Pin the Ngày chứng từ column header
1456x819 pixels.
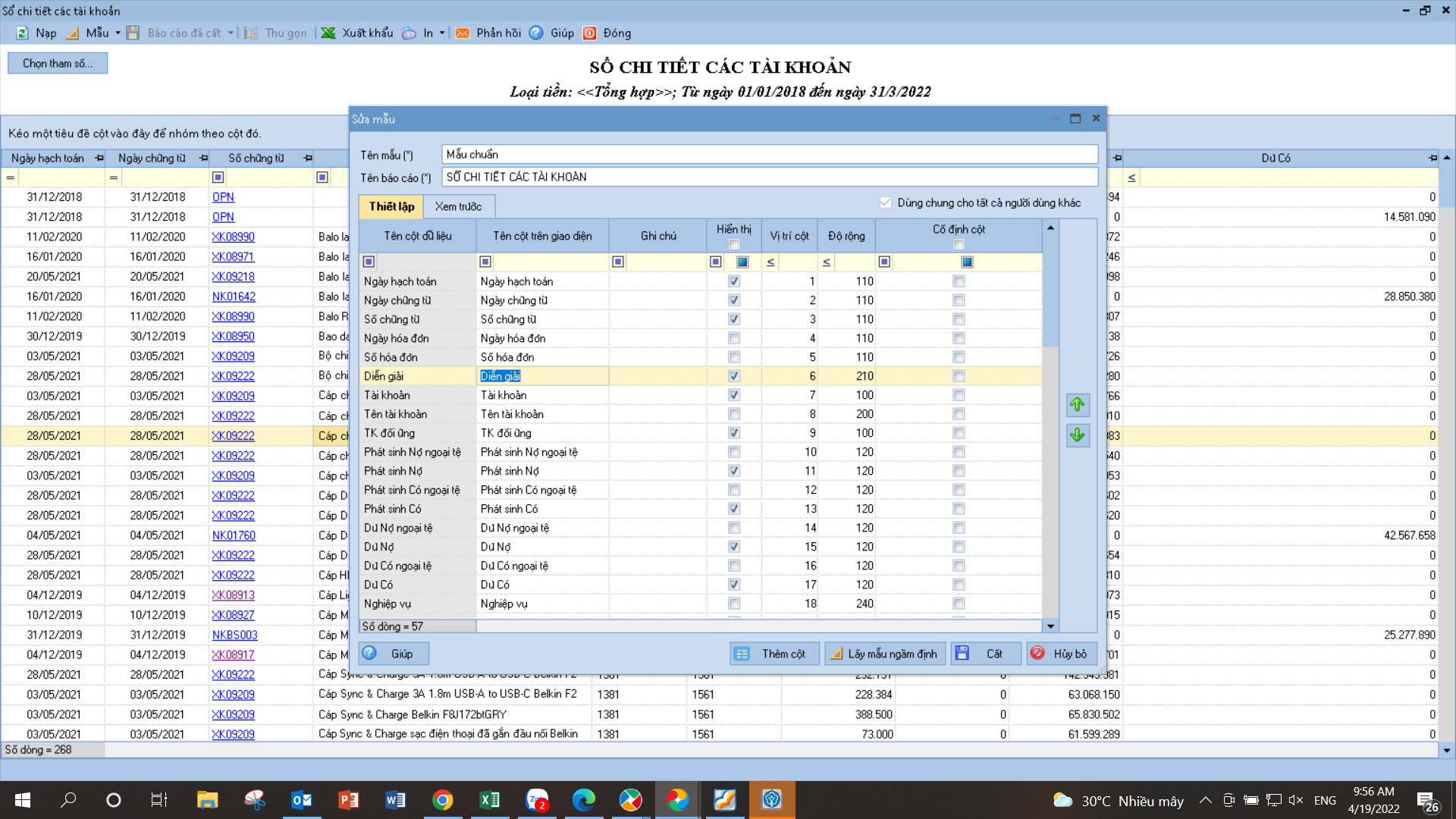point(203,158)
